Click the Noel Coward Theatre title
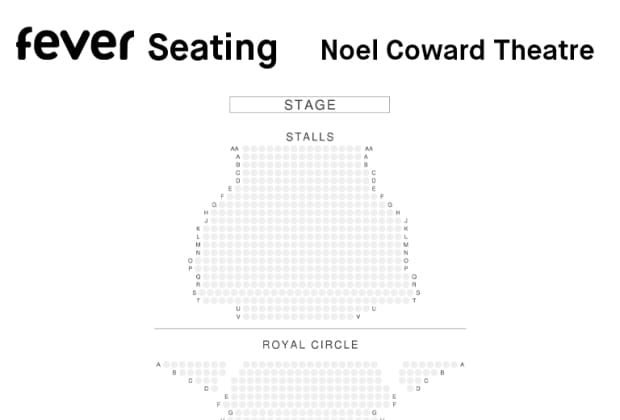This screenshot has height=420, width=620. [457, 50]
